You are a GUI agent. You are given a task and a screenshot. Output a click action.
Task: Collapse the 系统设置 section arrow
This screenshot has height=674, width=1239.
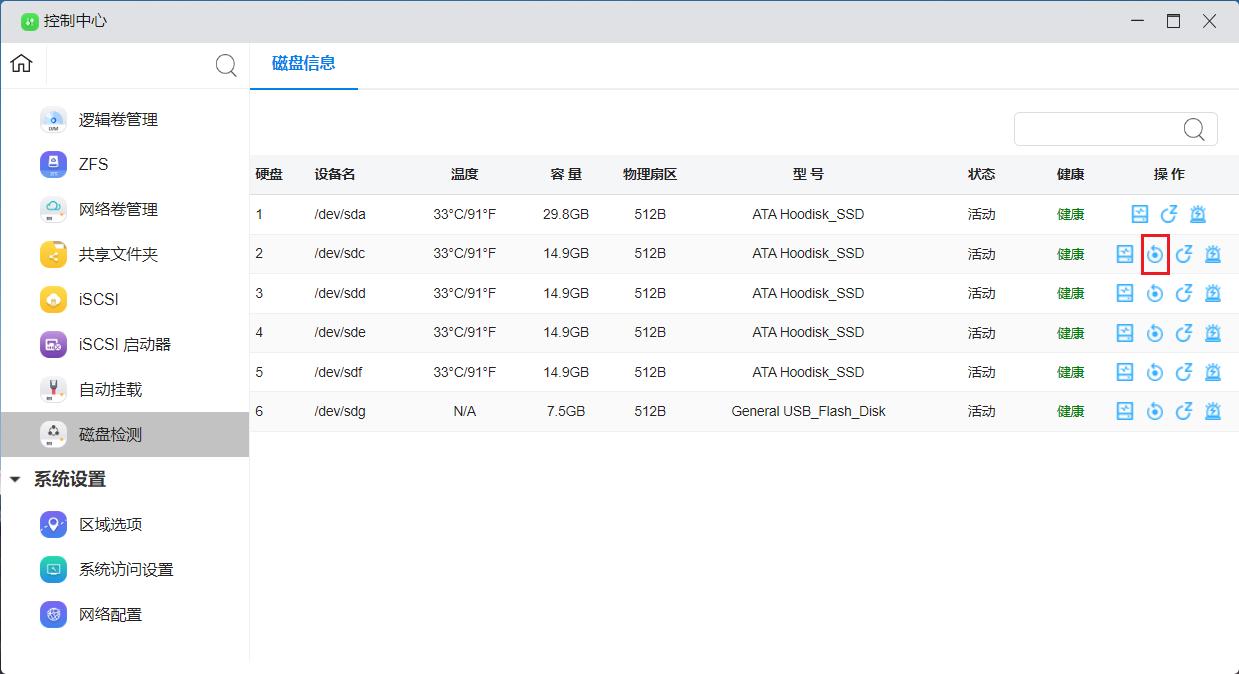[x=14, y=480]
